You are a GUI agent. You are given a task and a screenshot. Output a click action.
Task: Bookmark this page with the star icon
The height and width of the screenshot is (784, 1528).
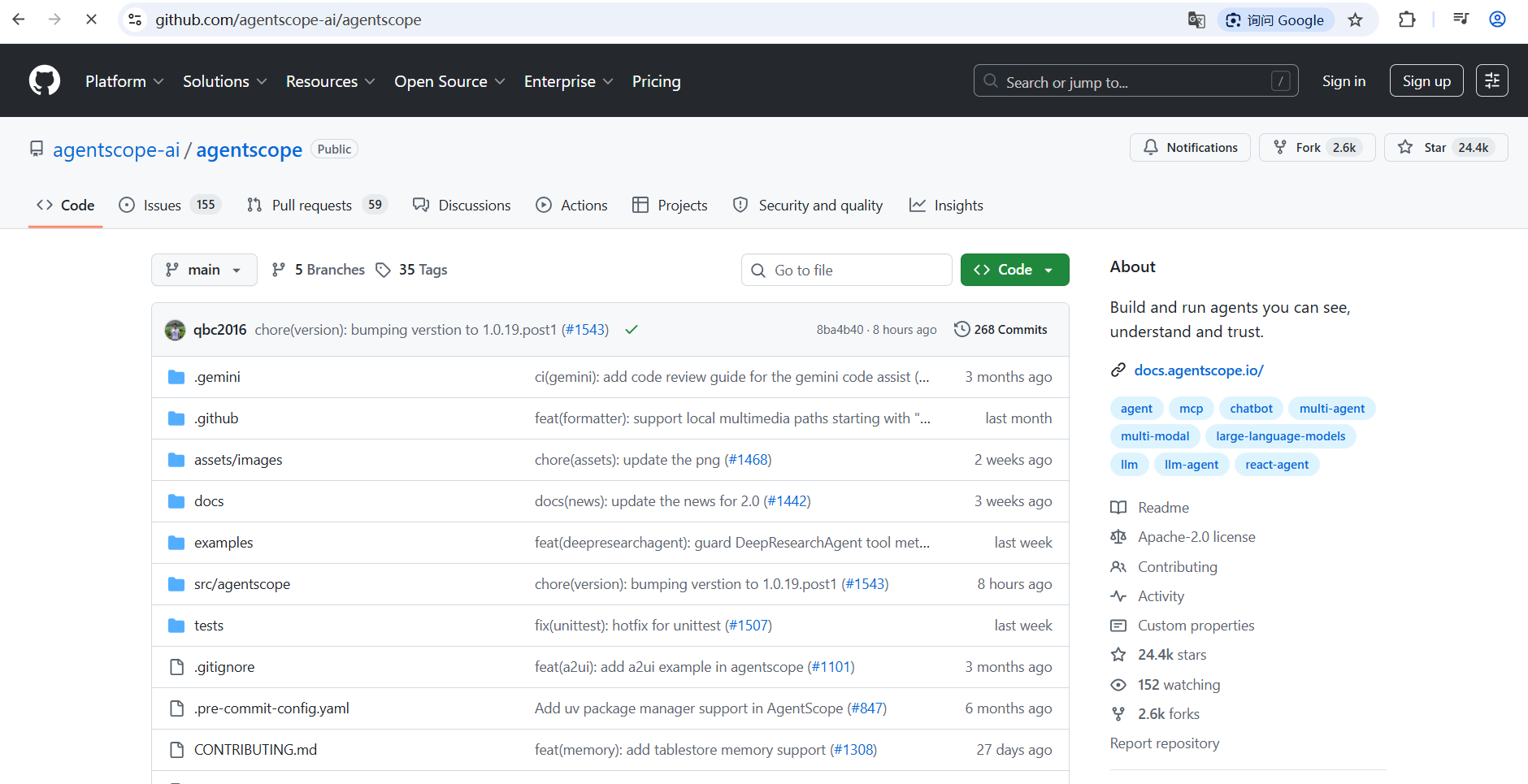(x=1355, y=19)
